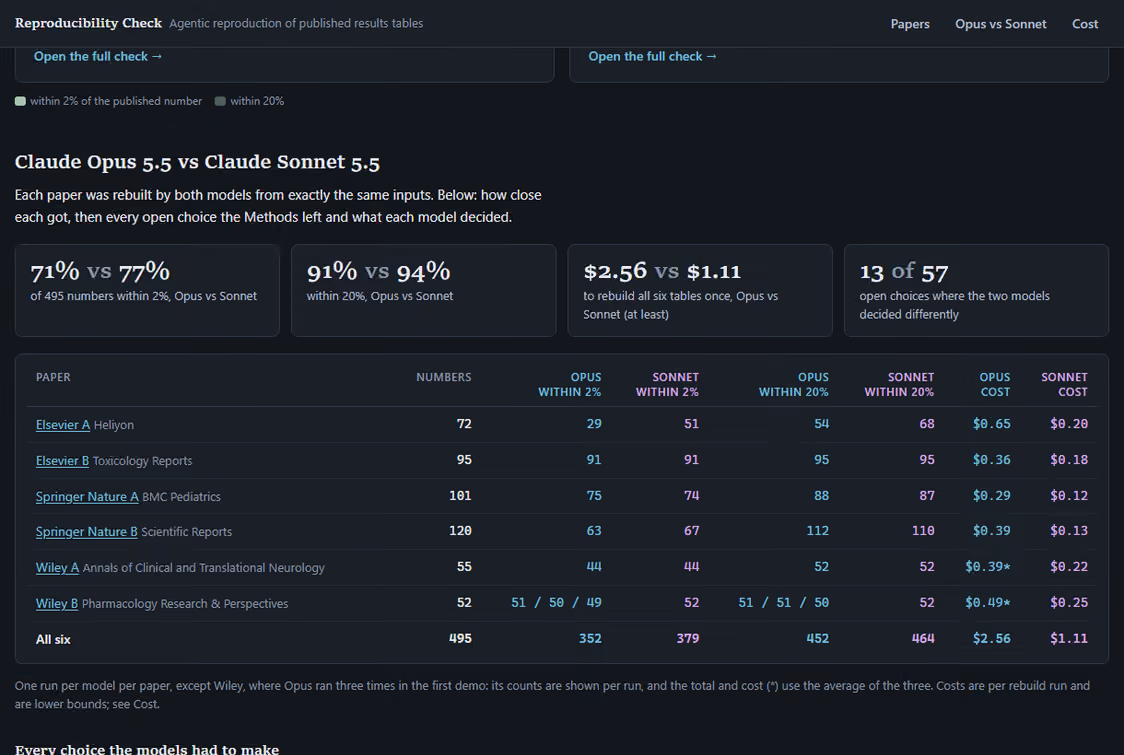
Task: Select the 91% vs 94% stat card
Action: [x=424, y=290]
